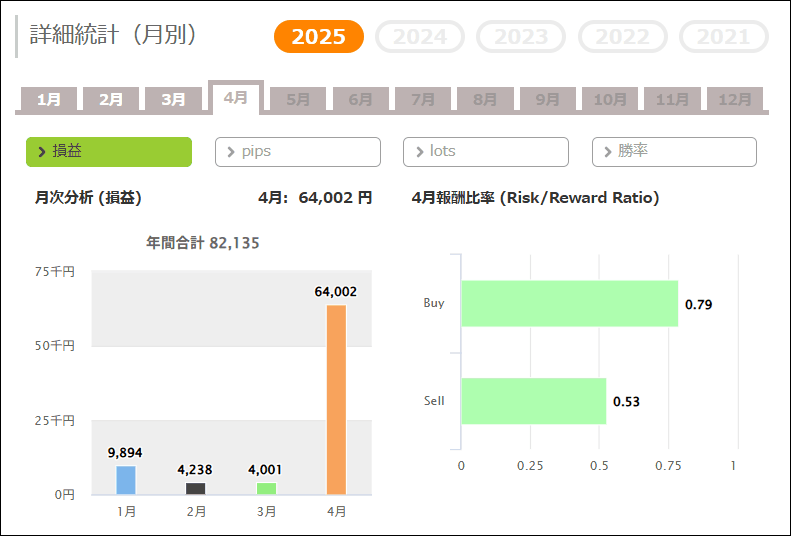
Task: Show the lots analysis view
Action: pyautogui.click(x=486, y=152)
